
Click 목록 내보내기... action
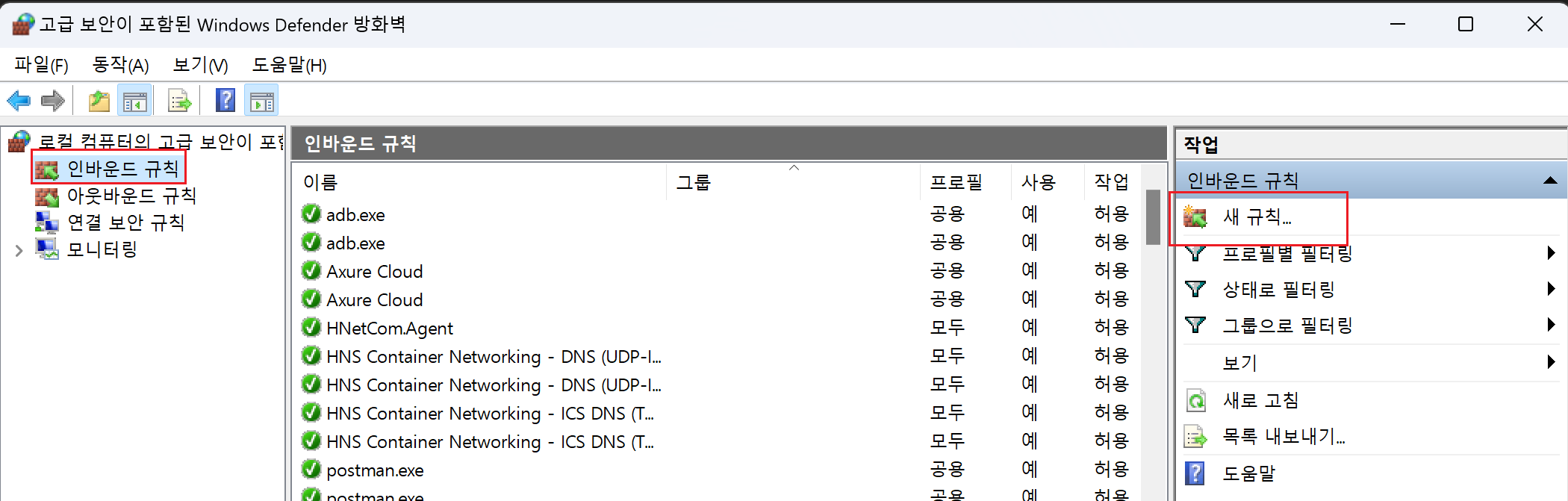pos(1284,437)
